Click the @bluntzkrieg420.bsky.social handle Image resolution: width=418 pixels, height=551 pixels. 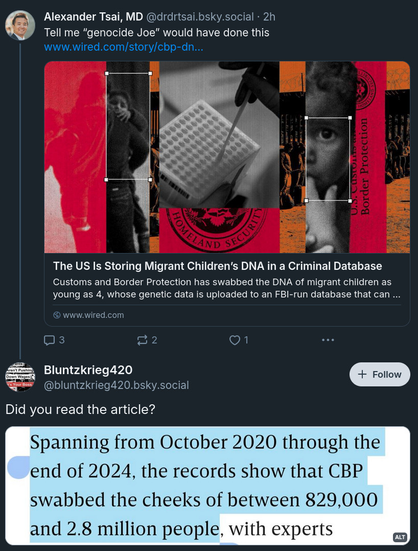click(116, 385)
